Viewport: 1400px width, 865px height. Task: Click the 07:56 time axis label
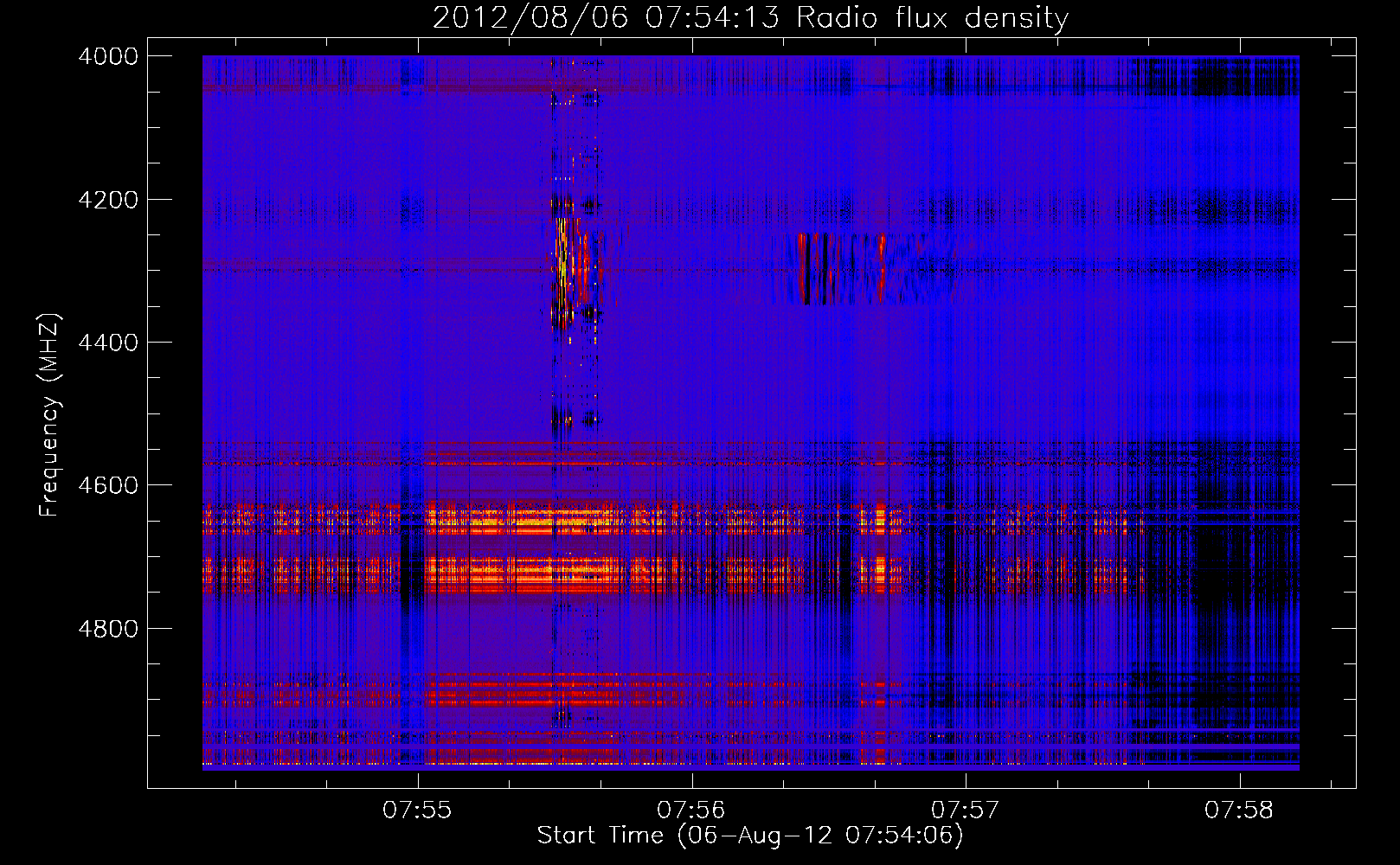pyautogui.click(x=691, y=811)
